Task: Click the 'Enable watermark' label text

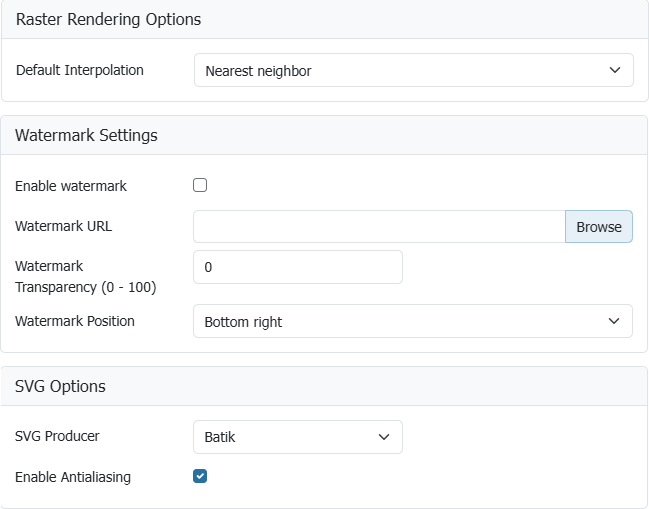Action: coord(71,186)
